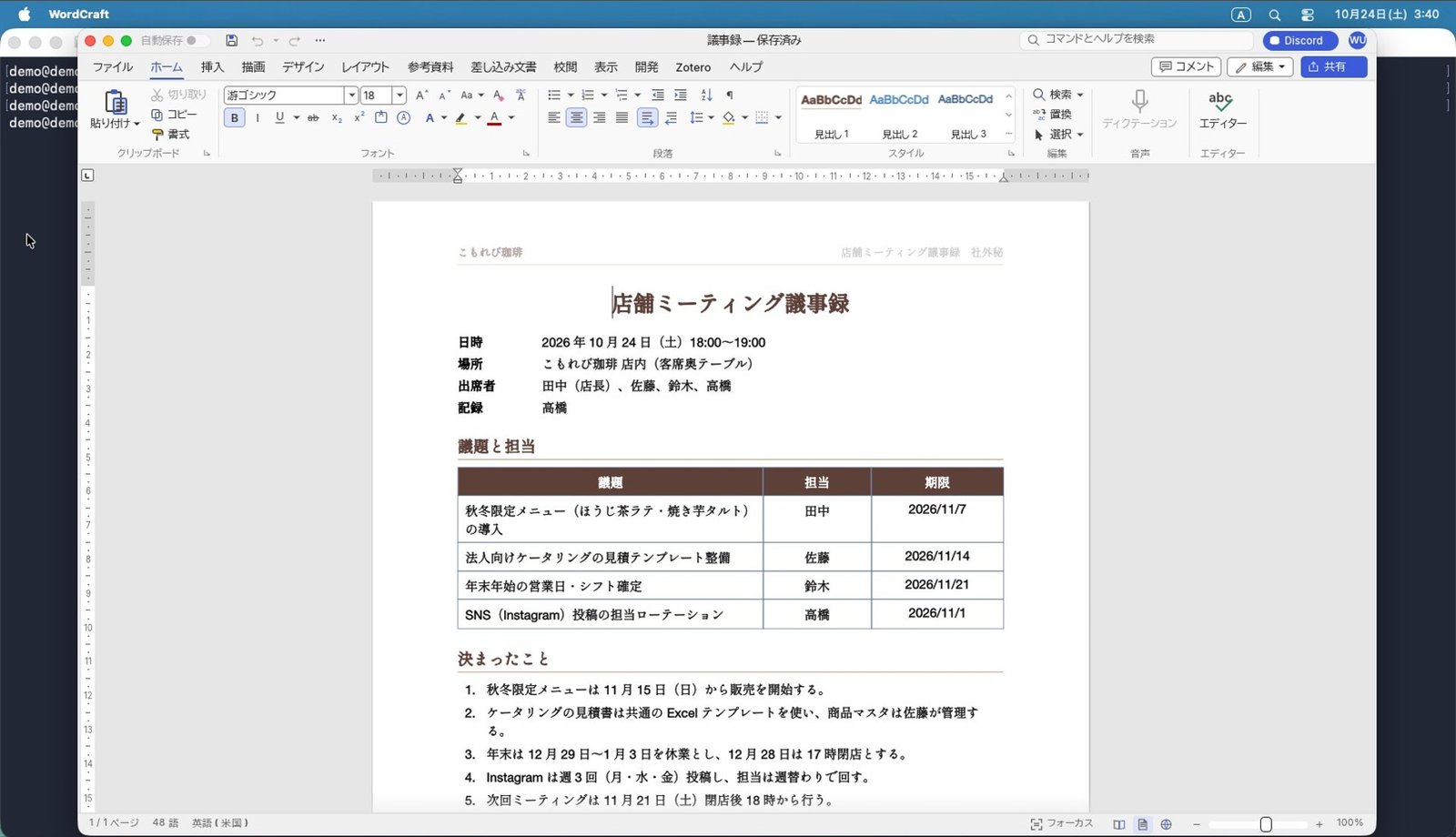Open bullet list style dropdown

point(571,95)
